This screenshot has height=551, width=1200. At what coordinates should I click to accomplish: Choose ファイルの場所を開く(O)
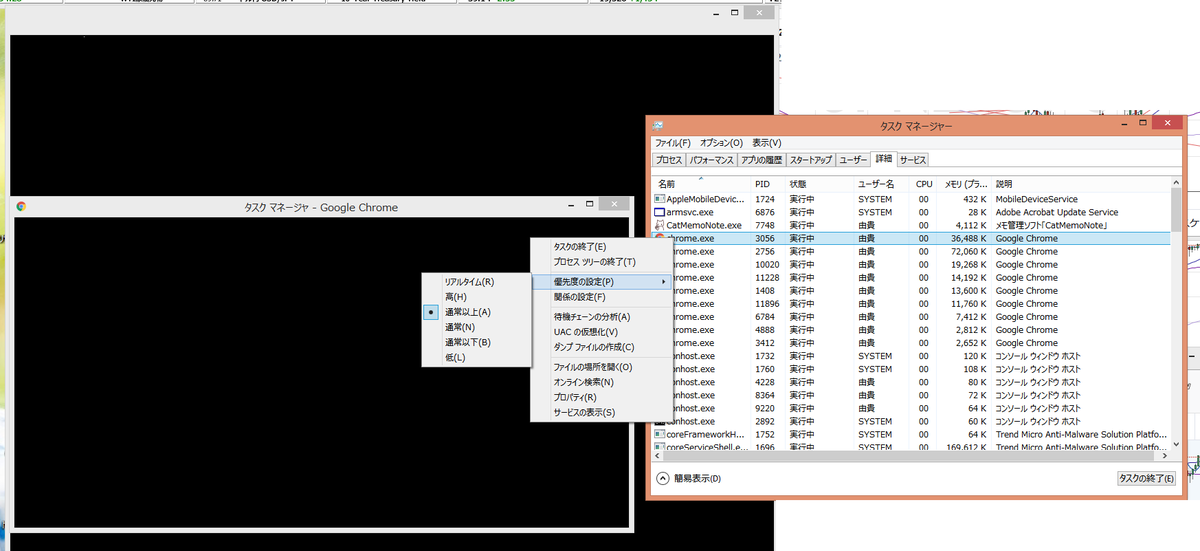coord(601,367)
